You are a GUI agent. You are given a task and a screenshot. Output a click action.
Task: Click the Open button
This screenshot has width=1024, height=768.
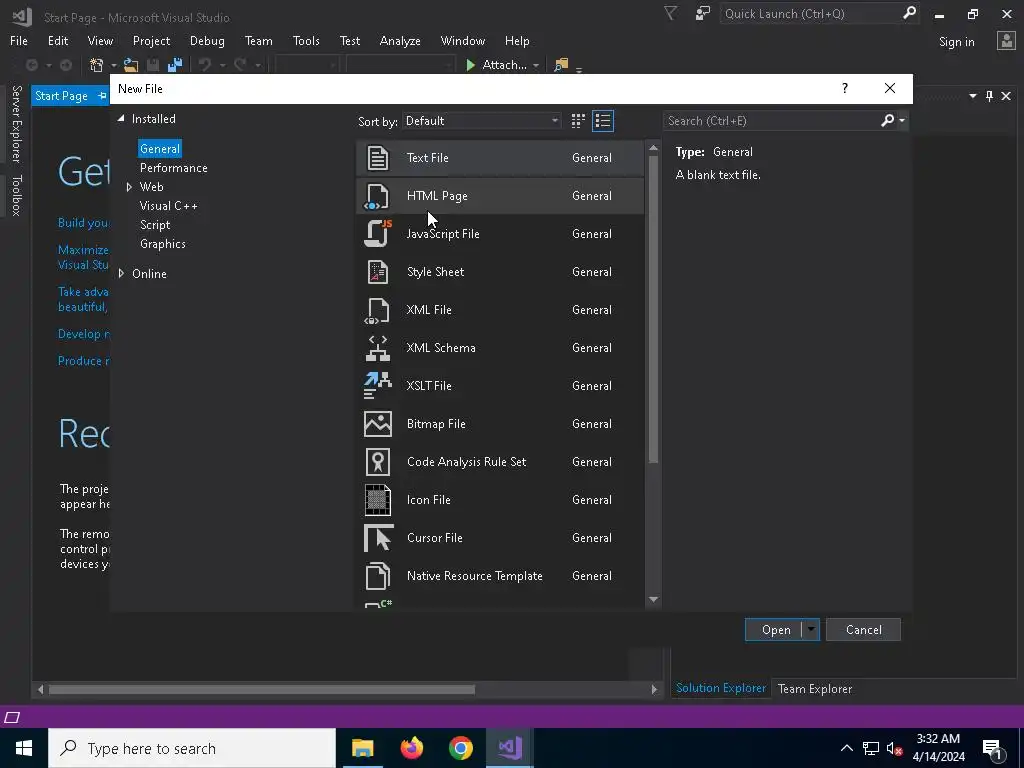click(x=775, y=630)
